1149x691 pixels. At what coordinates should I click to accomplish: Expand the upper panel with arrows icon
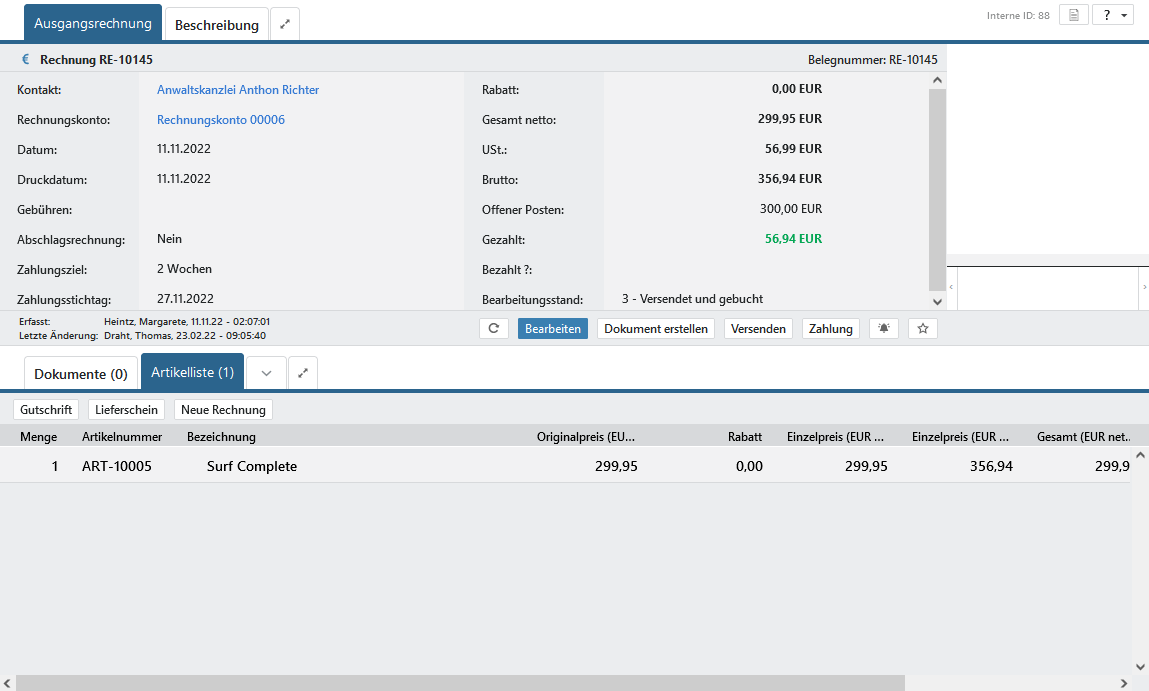click(285, 25)
